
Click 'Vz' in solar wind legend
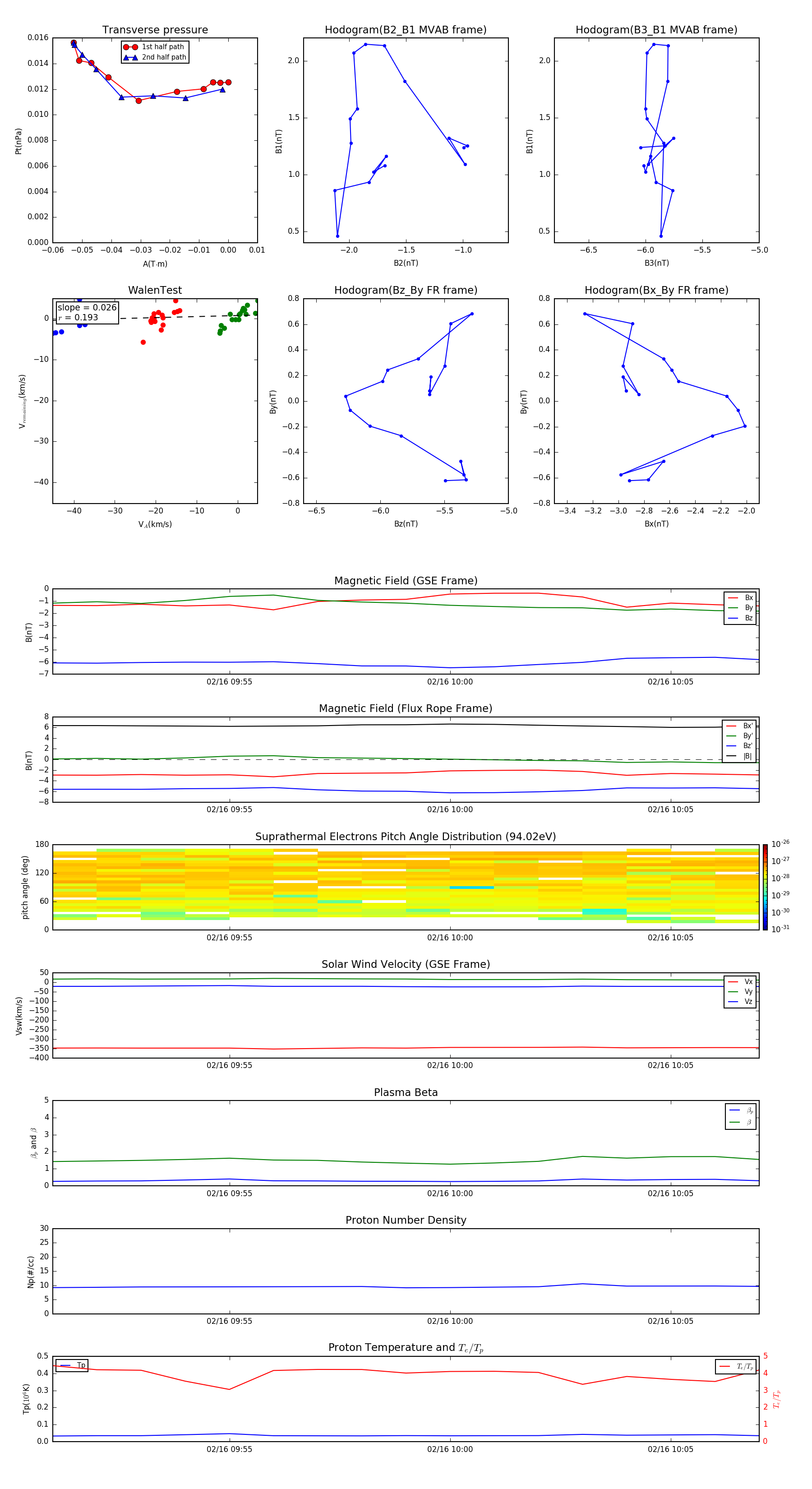coord(740,1002)
